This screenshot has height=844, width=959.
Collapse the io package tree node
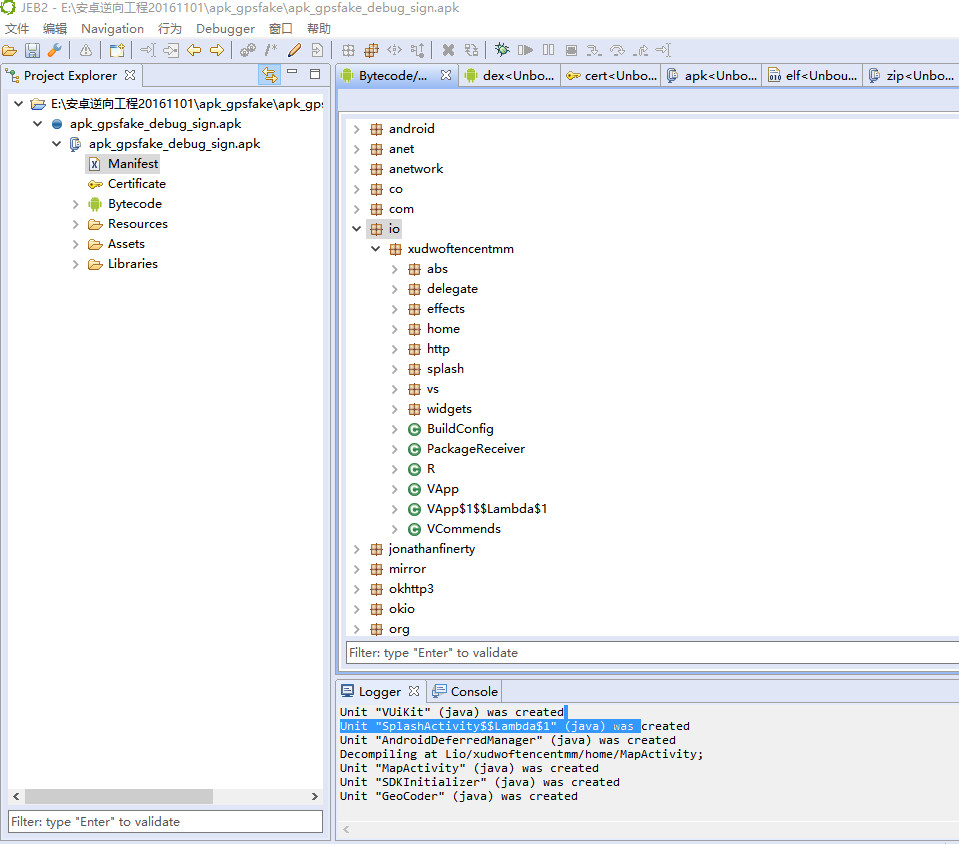pos(357,229)
